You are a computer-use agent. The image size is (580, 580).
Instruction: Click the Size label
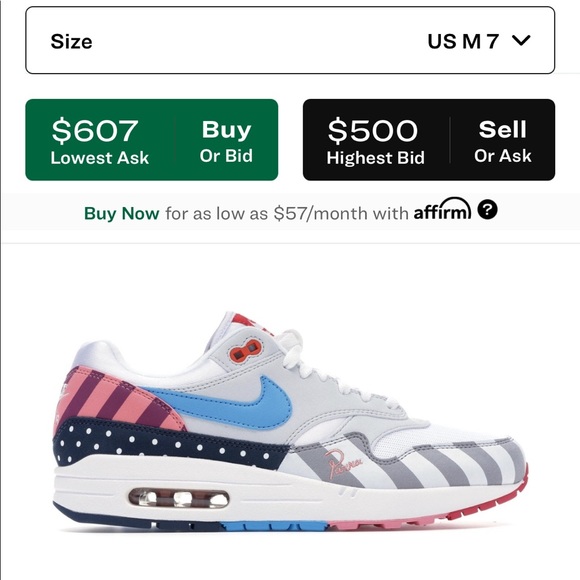tap(71, 41)
